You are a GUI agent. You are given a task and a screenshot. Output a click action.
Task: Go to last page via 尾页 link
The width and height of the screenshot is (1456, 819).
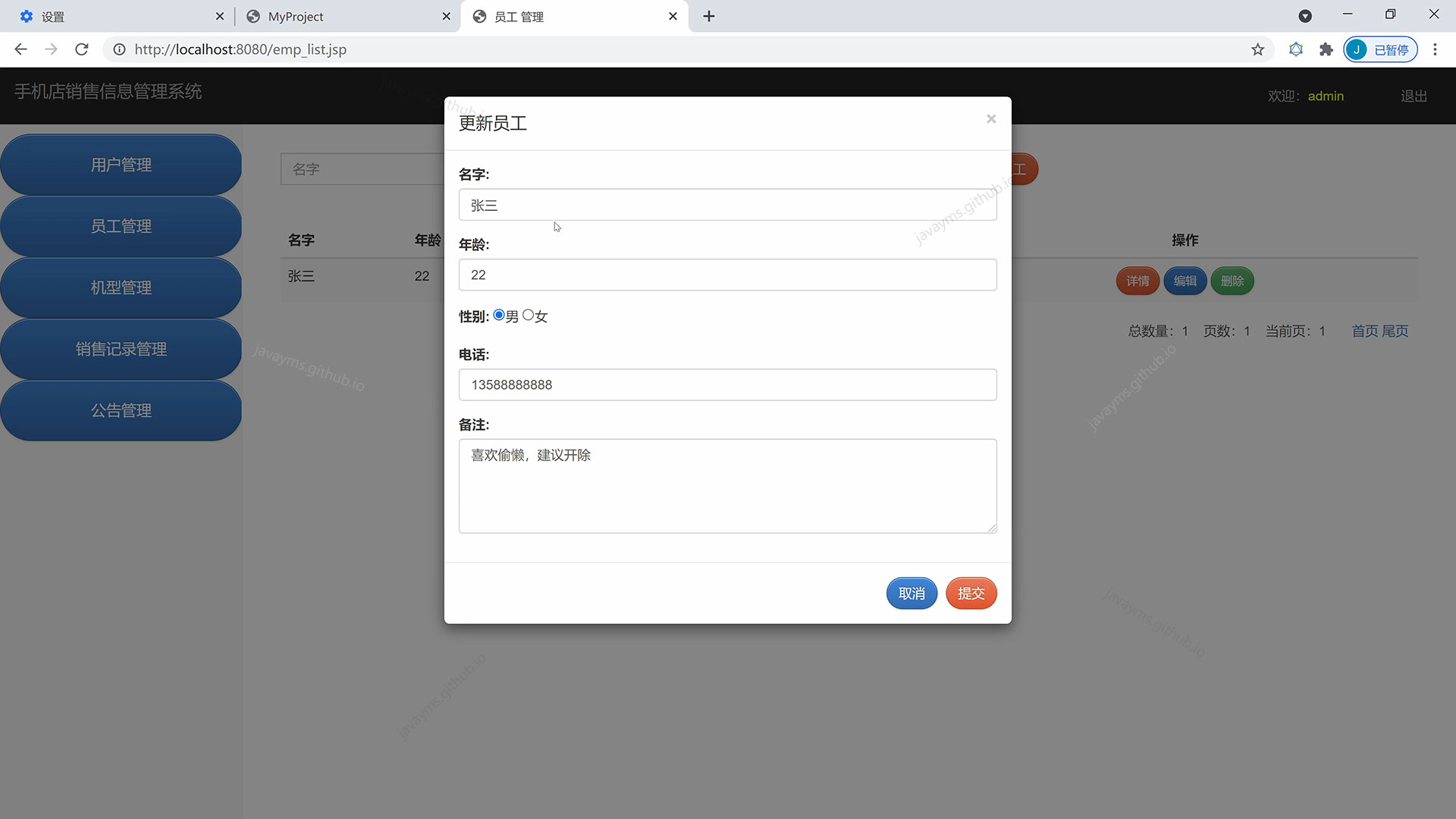1395,331
